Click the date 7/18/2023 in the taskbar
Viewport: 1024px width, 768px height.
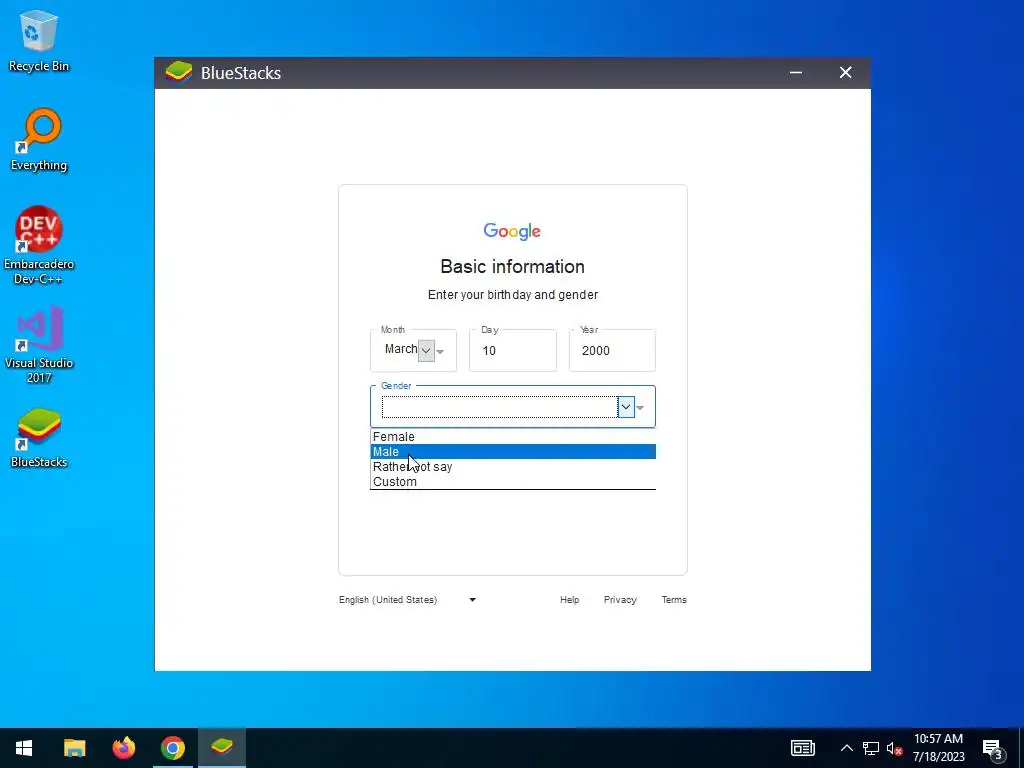[x=938, y=757]
